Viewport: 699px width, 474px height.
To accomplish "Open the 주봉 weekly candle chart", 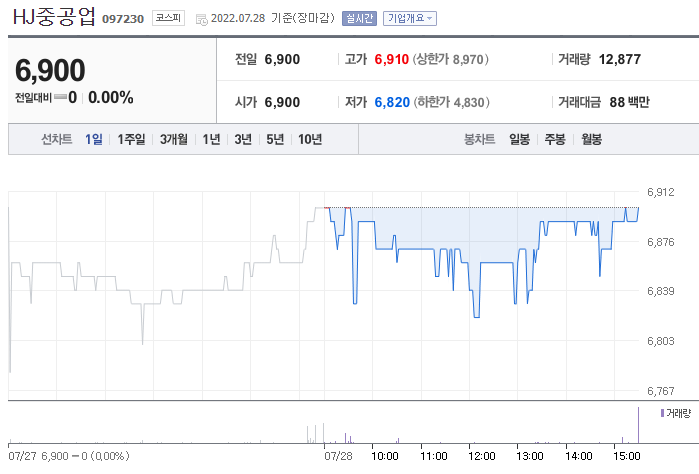I will click(x=555, y=139).
